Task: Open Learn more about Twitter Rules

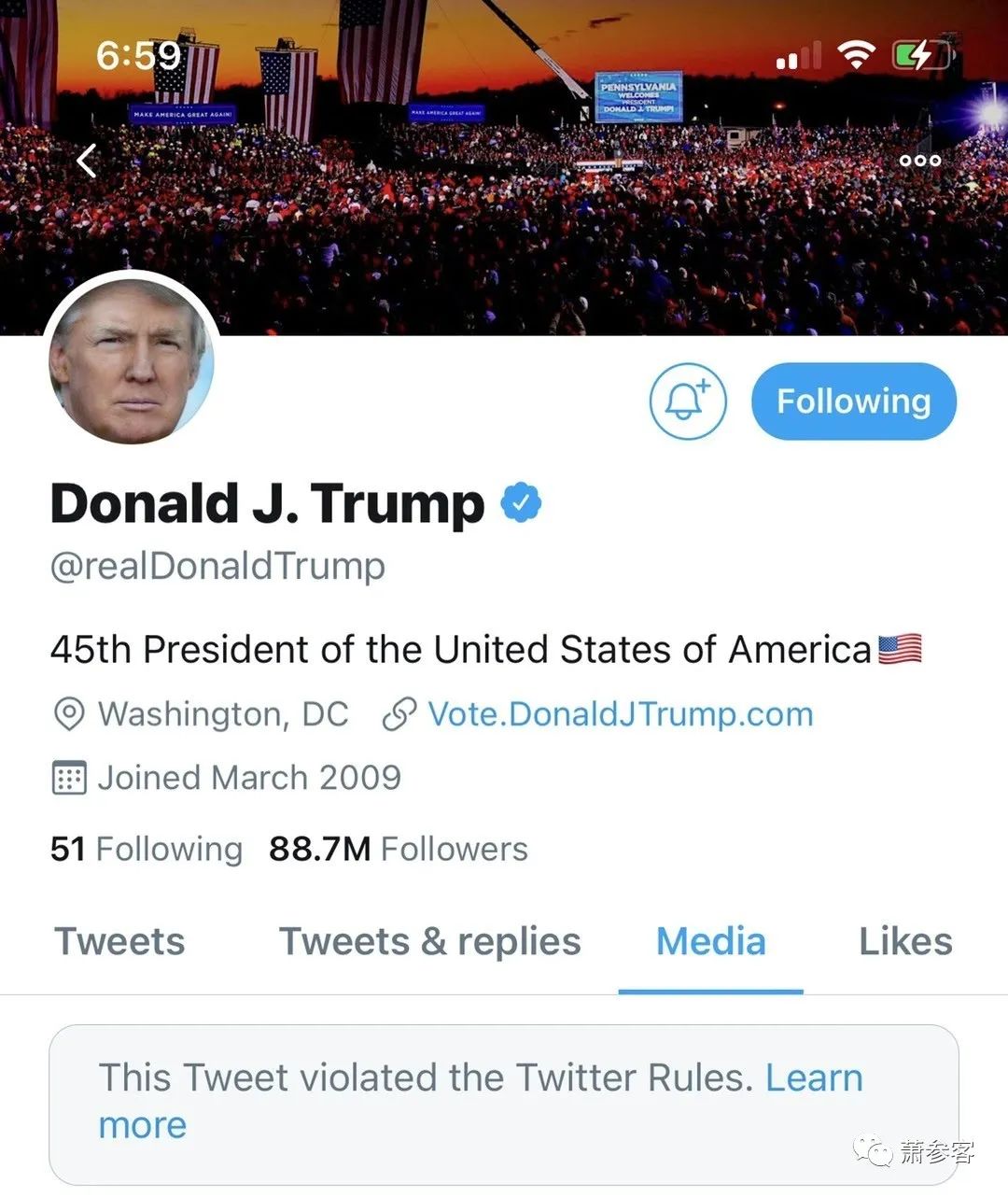Action: (481, 1102)
